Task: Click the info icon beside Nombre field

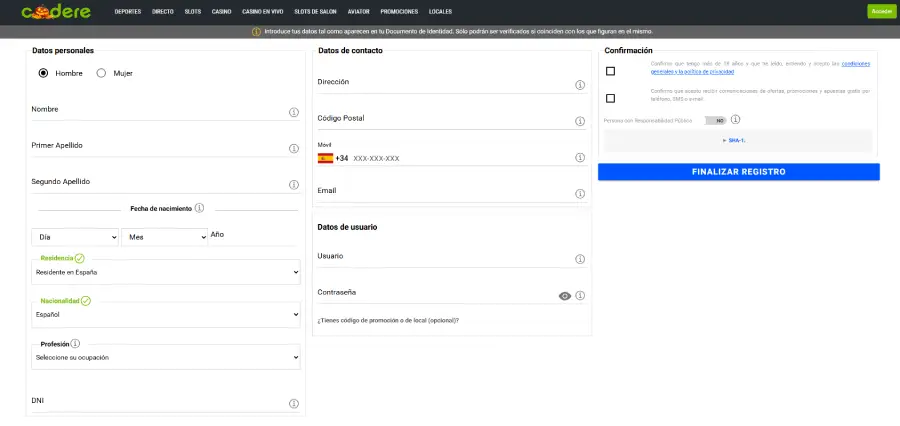Action: [294, 113]
